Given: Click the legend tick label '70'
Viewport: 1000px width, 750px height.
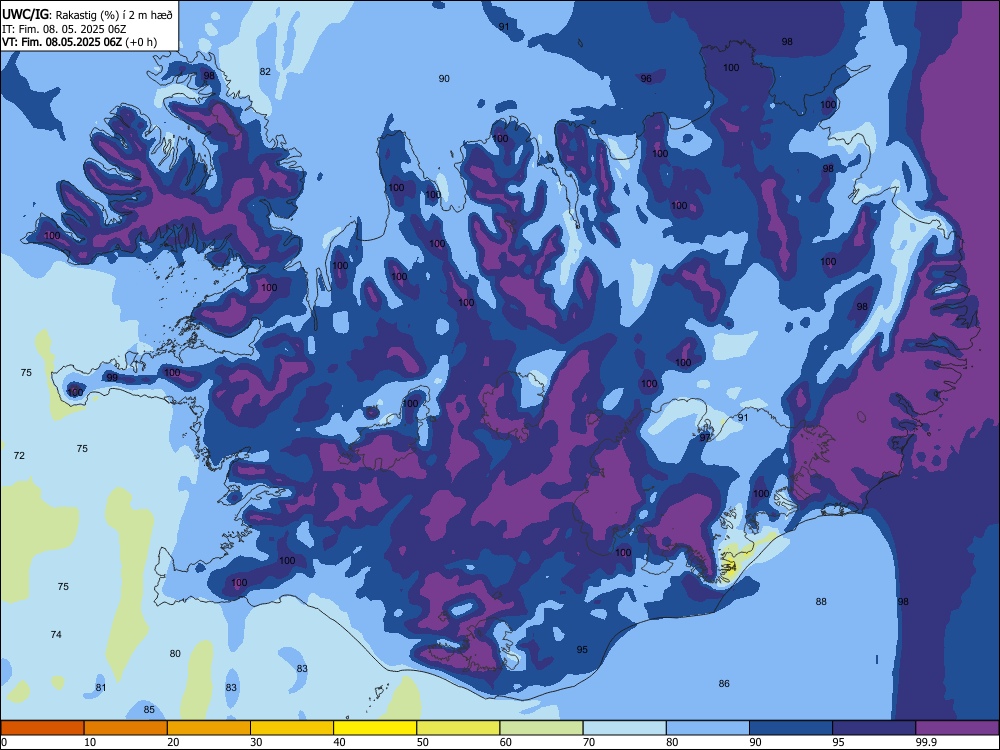Looking at the screenshot, I should 589,742.
